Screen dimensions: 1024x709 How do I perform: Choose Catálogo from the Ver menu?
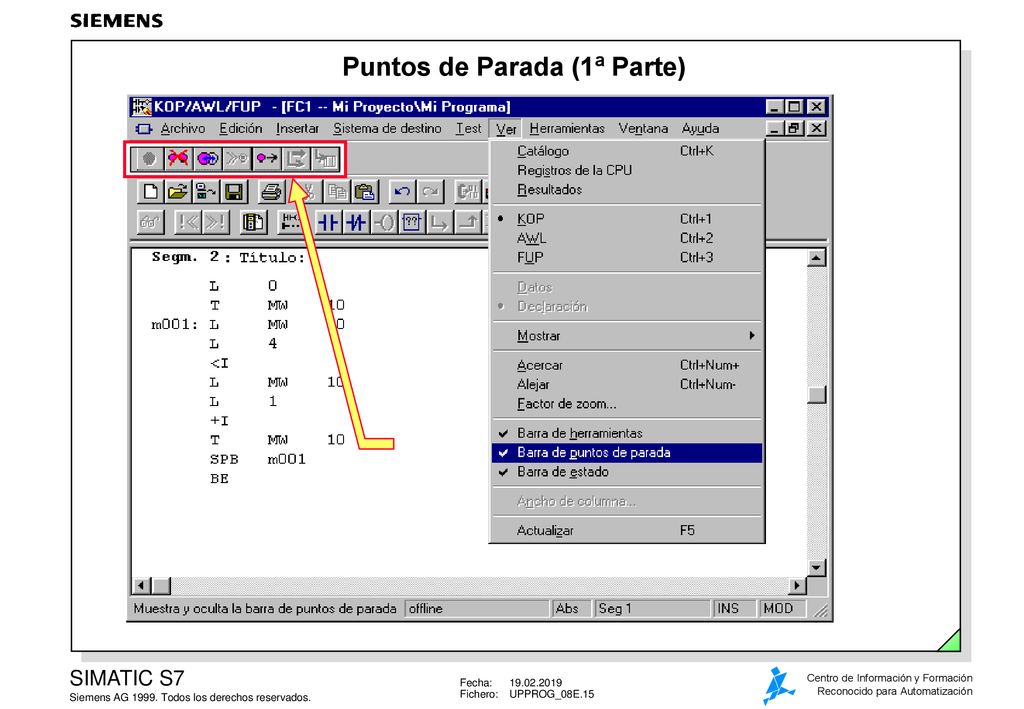click(627, 151)
